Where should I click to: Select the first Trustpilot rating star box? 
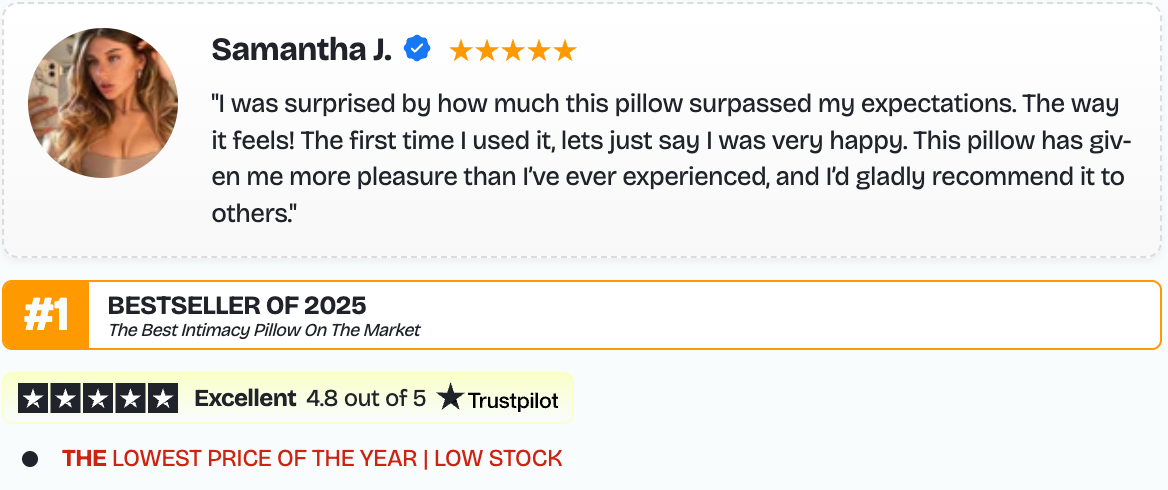(33, 398)
